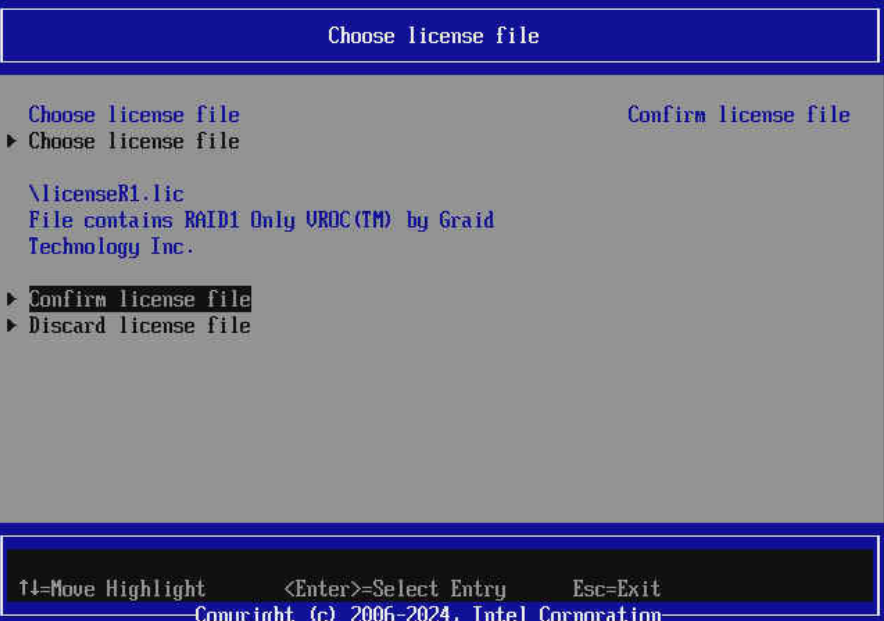Click the arrow beside 'Discard license file'

tap(11, 326)
